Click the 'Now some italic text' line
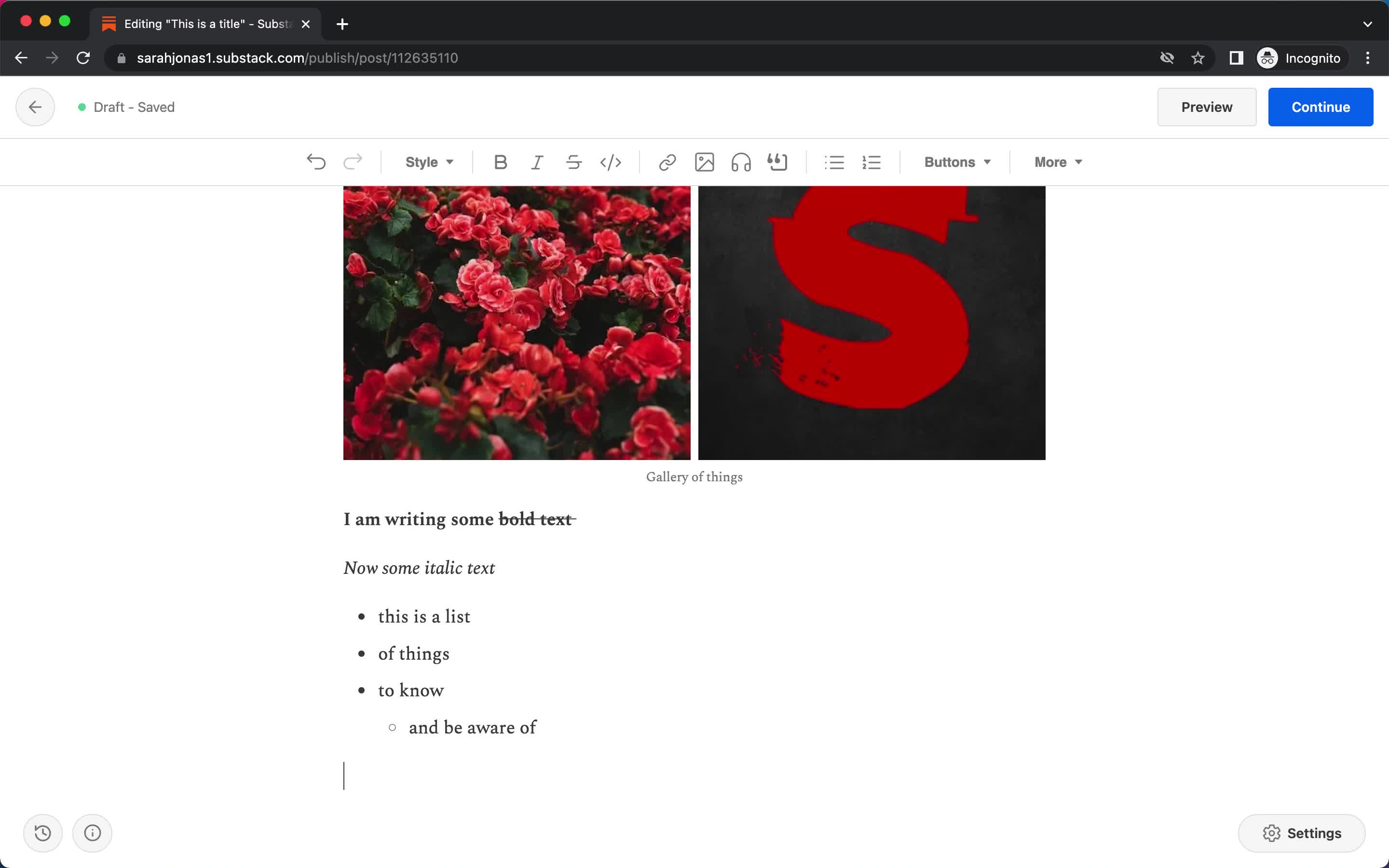The width and height of the screenshot is (1389, 868). click(419, 568)
